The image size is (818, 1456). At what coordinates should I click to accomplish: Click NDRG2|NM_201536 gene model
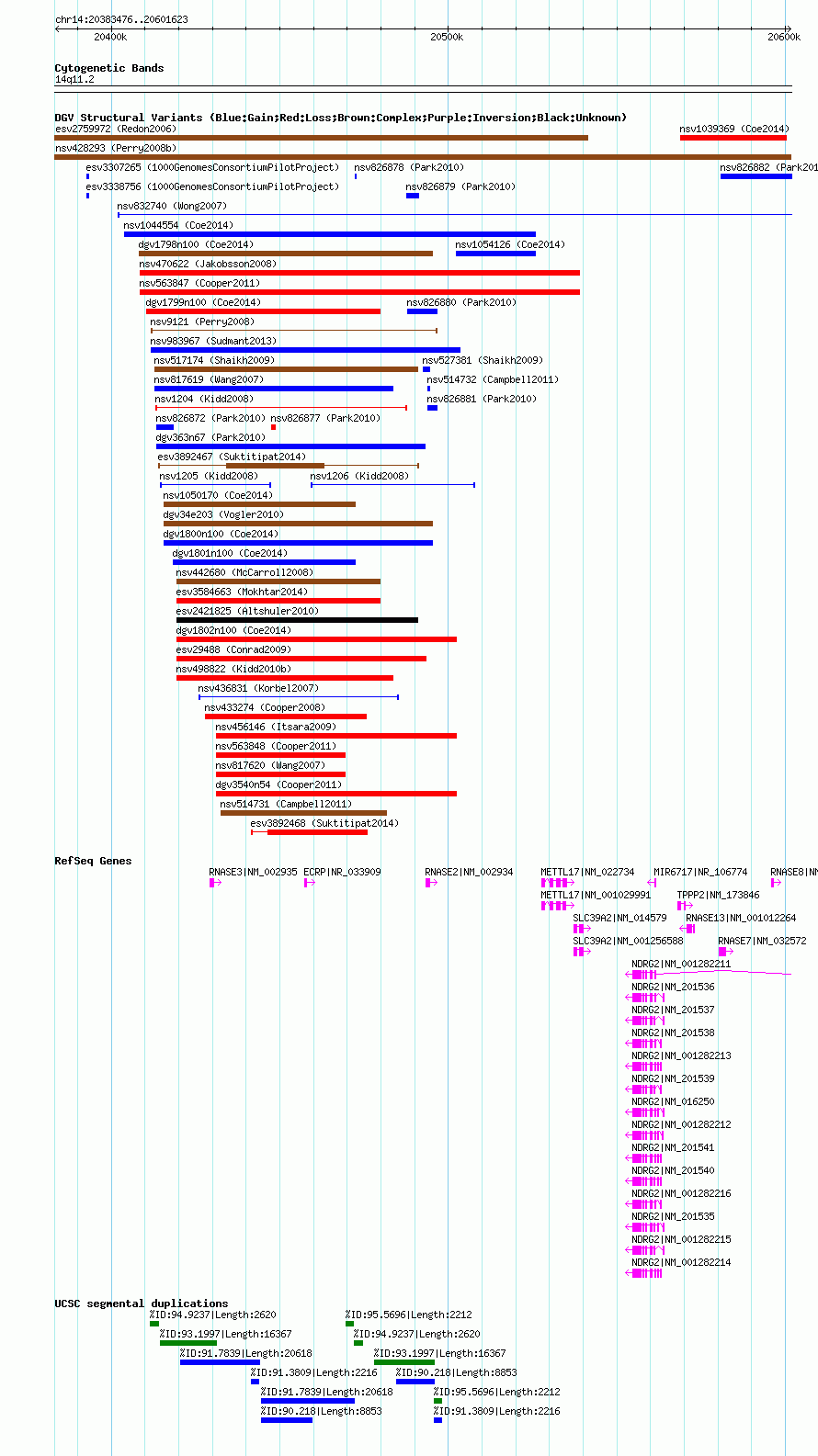[x=646, y=998]
